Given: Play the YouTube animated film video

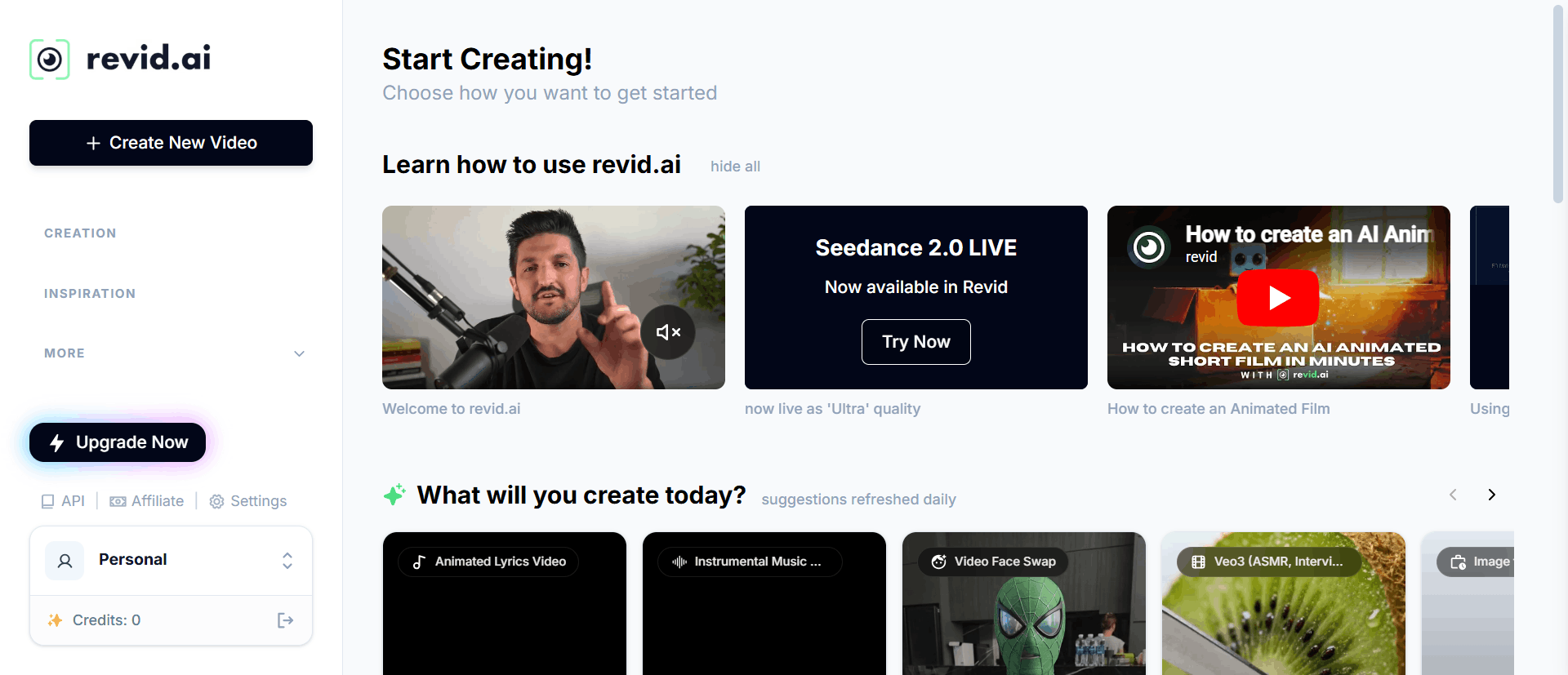Looking at the screenshot, I should 1278,298.
